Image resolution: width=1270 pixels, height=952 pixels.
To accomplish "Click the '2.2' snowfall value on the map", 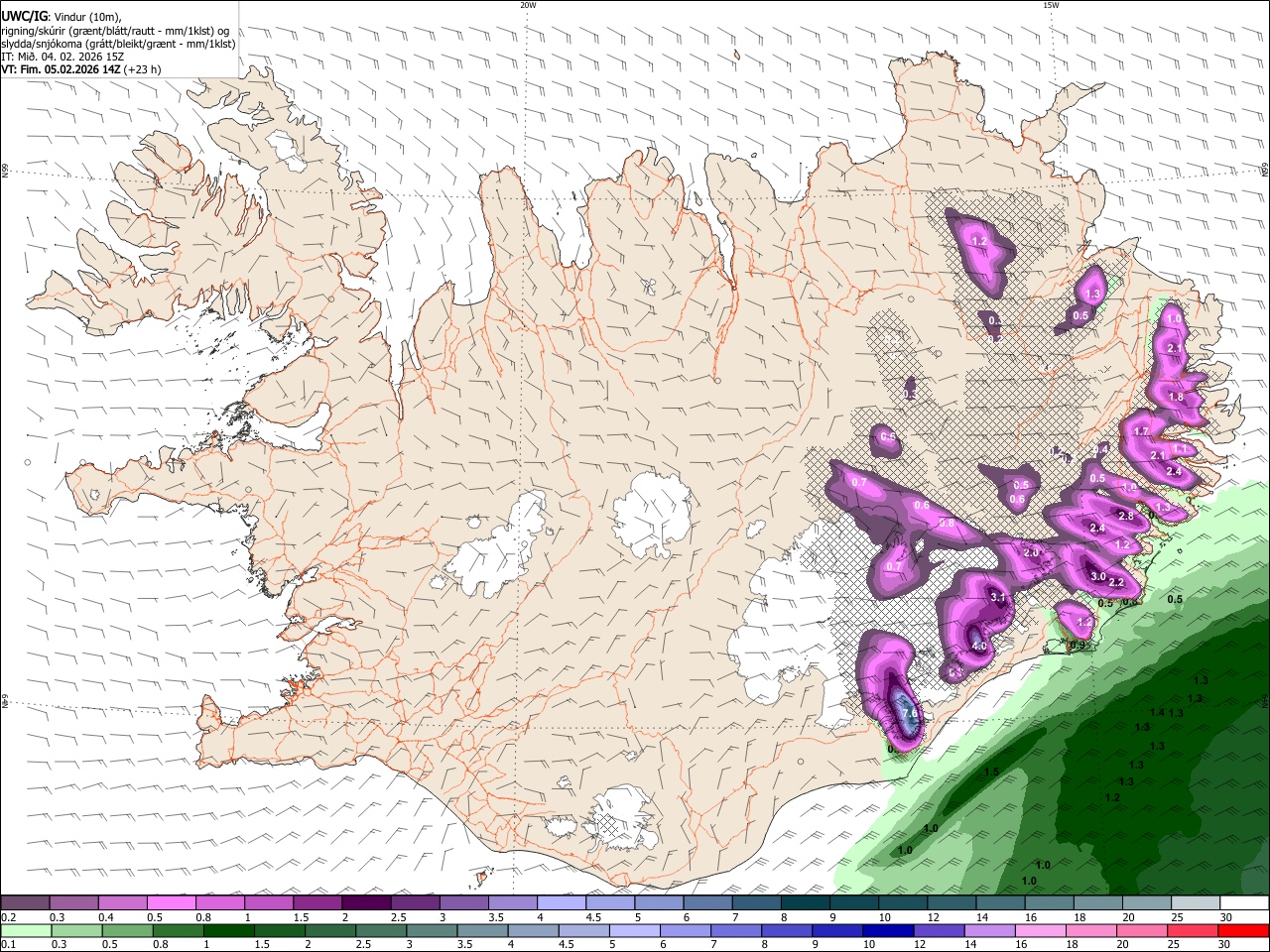I will [x=1116, y=582].
